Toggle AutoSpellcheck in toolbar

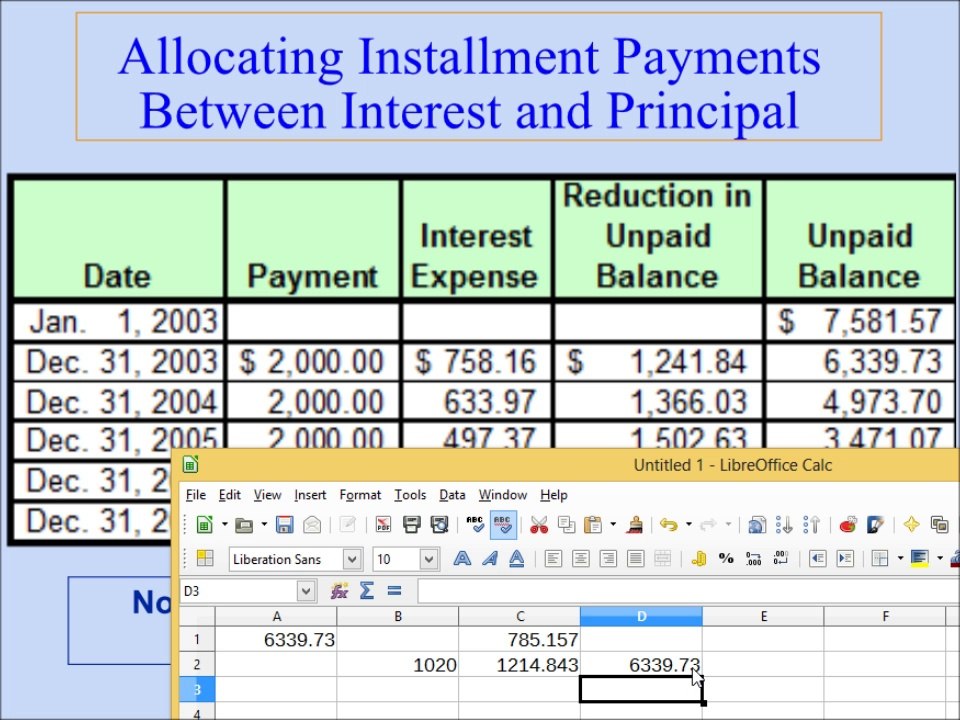(x=503, y=525)
